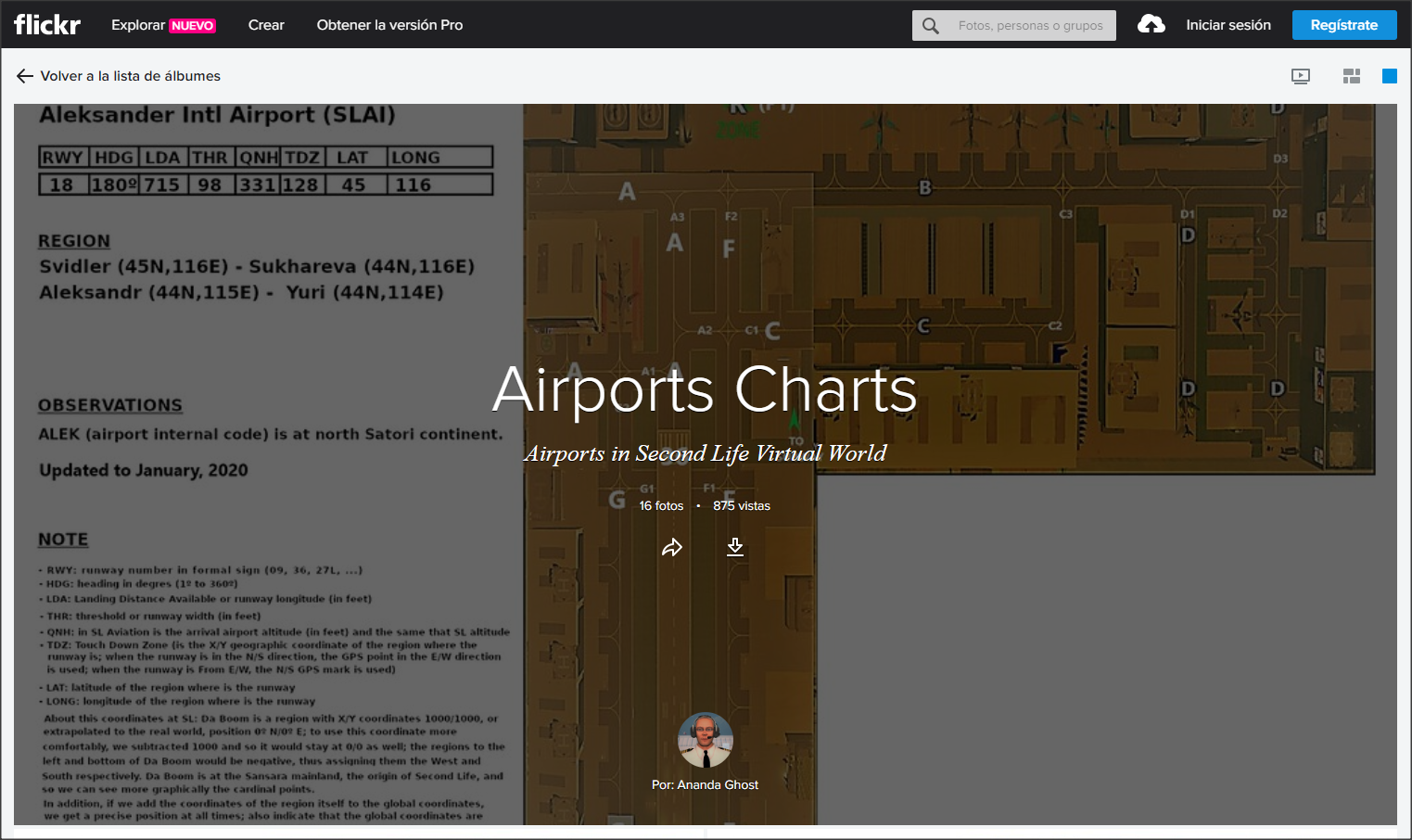Go to Obtener la versión Pro

pos(389,25)
